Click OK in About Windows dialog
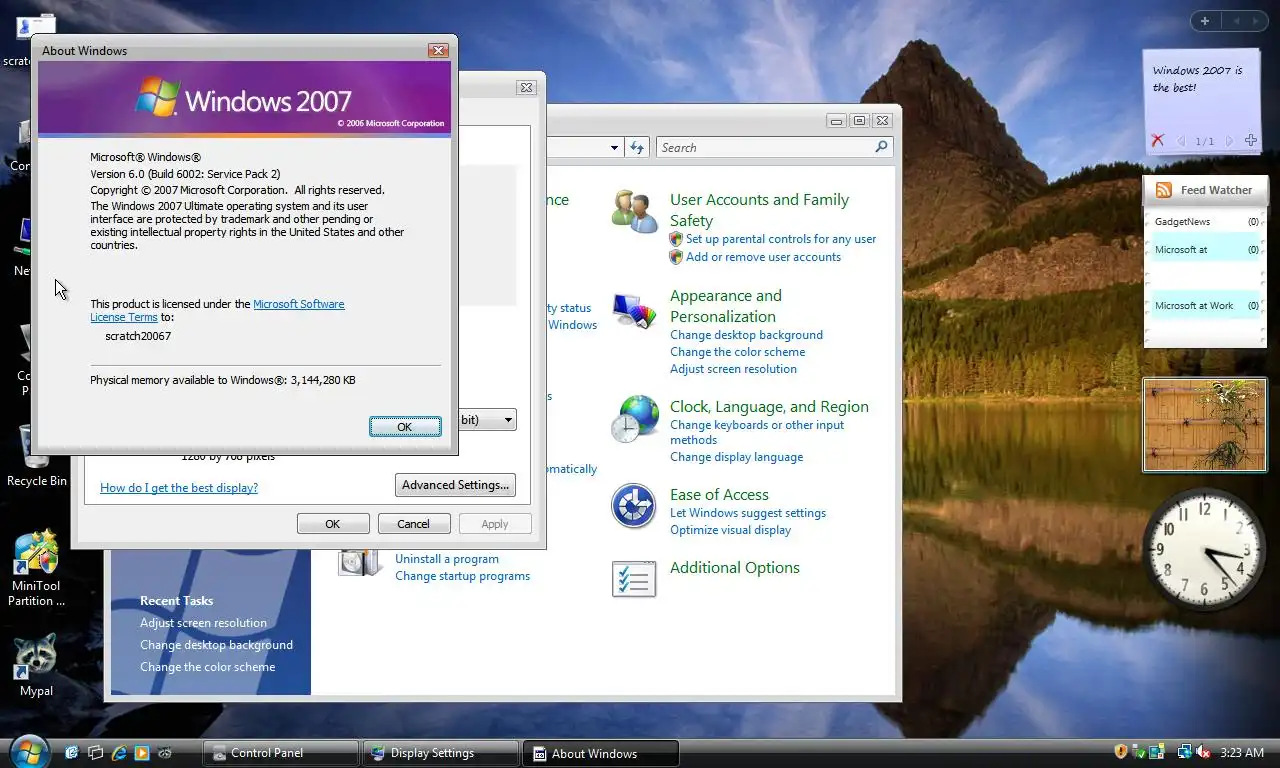Image resolution: width=1280 pixels, height=768 pixels. [405, 426]
